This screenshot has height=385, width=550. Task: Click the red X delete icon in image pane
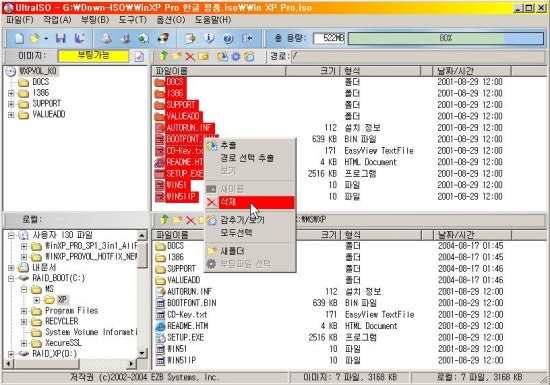[190, 56]
